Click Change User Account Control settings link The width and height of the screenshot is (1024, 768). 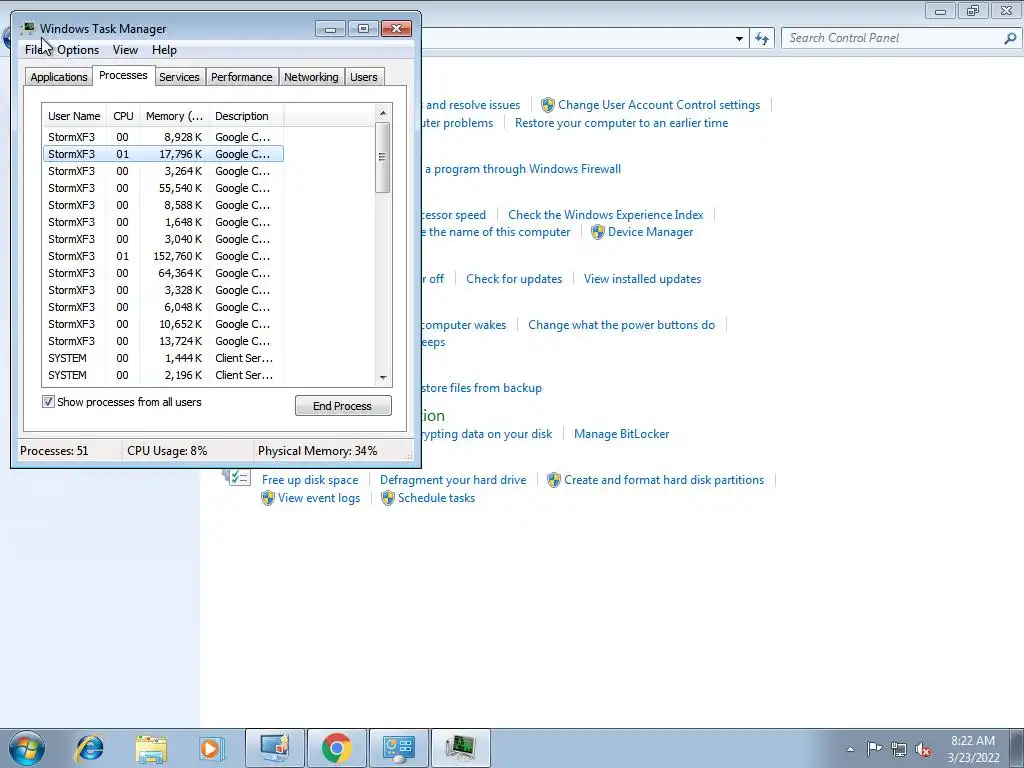tap(659, 104)
